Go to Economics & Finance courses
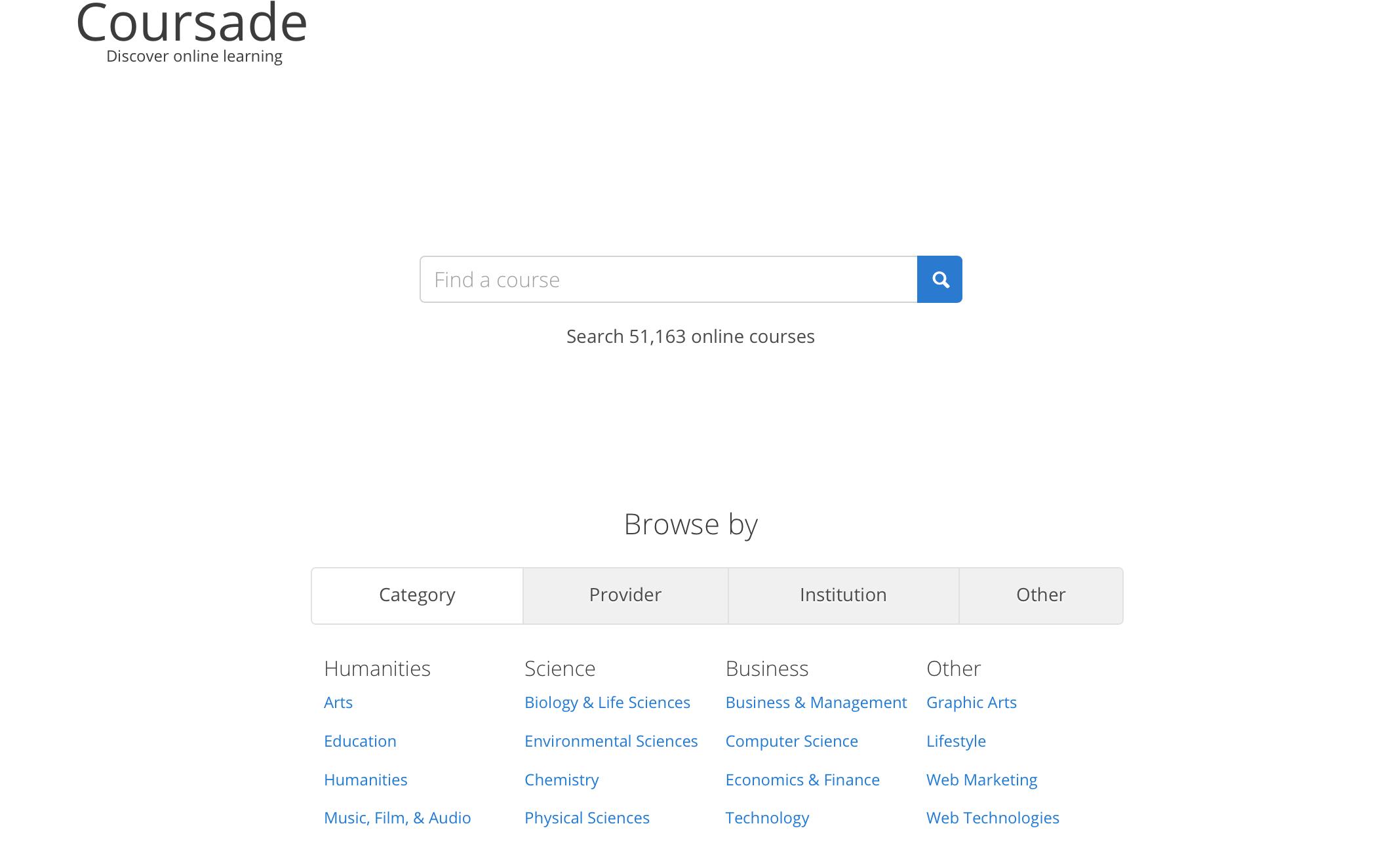Screen dimensions: 1382x868 (x=802, y=780)
